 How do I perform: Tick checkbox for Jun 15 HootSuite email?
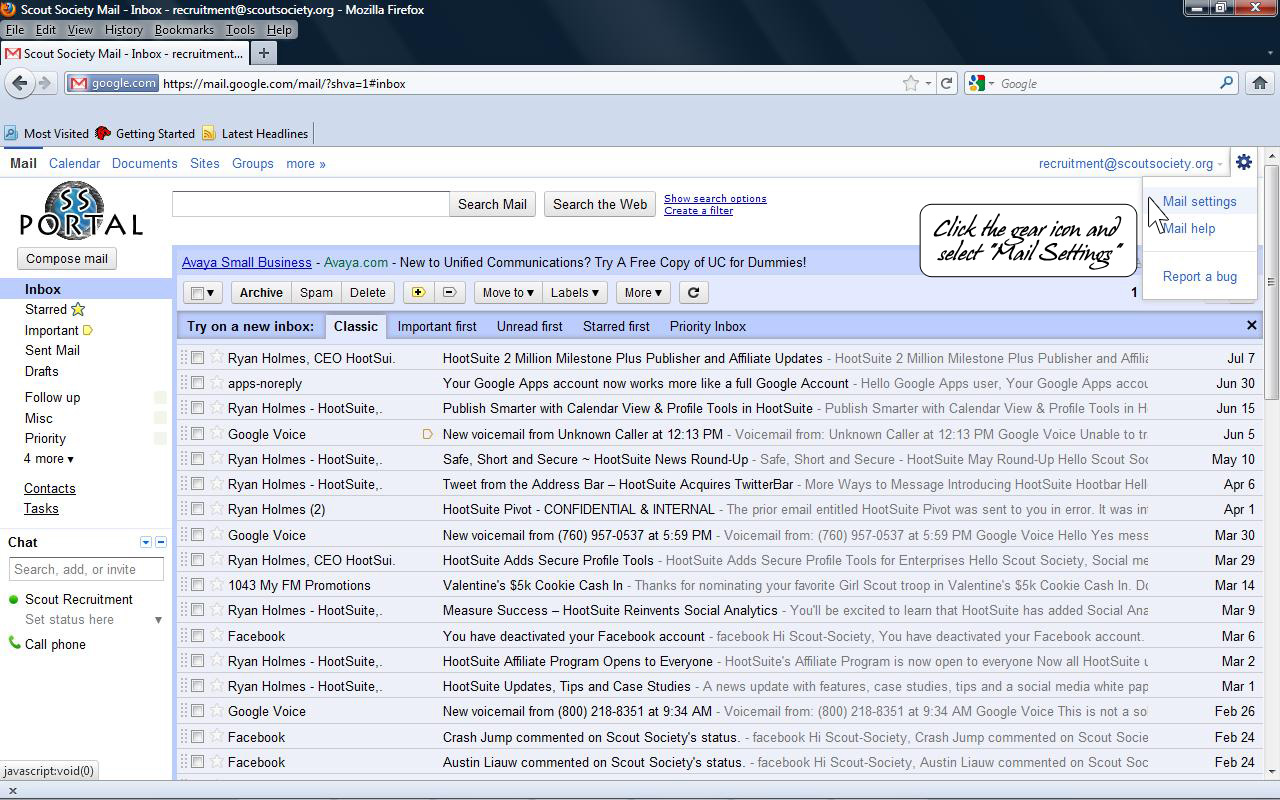[x=198, y=408]
